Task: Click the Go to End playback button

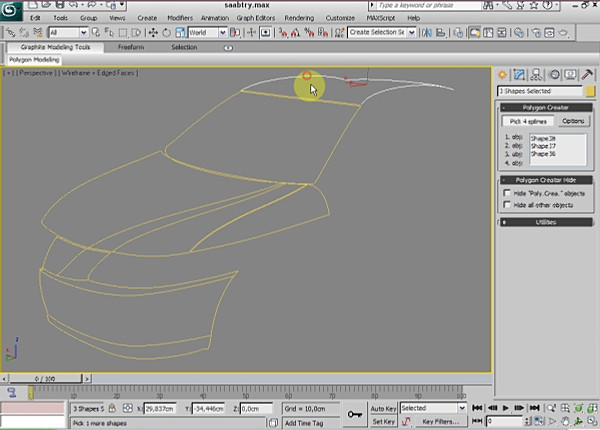Action: pos(535,408)
